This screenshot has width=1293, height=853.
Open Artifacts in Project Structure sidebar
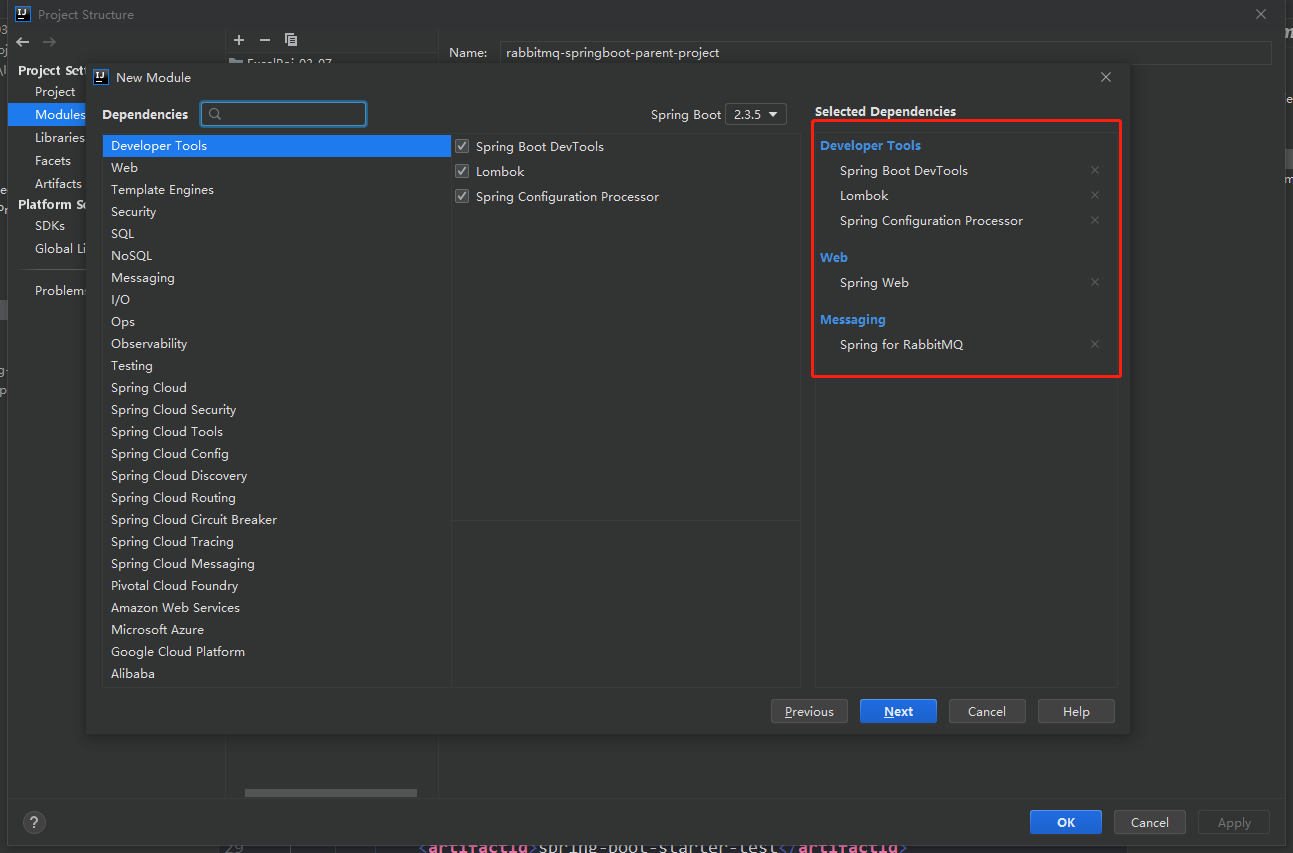coord(58,184)
